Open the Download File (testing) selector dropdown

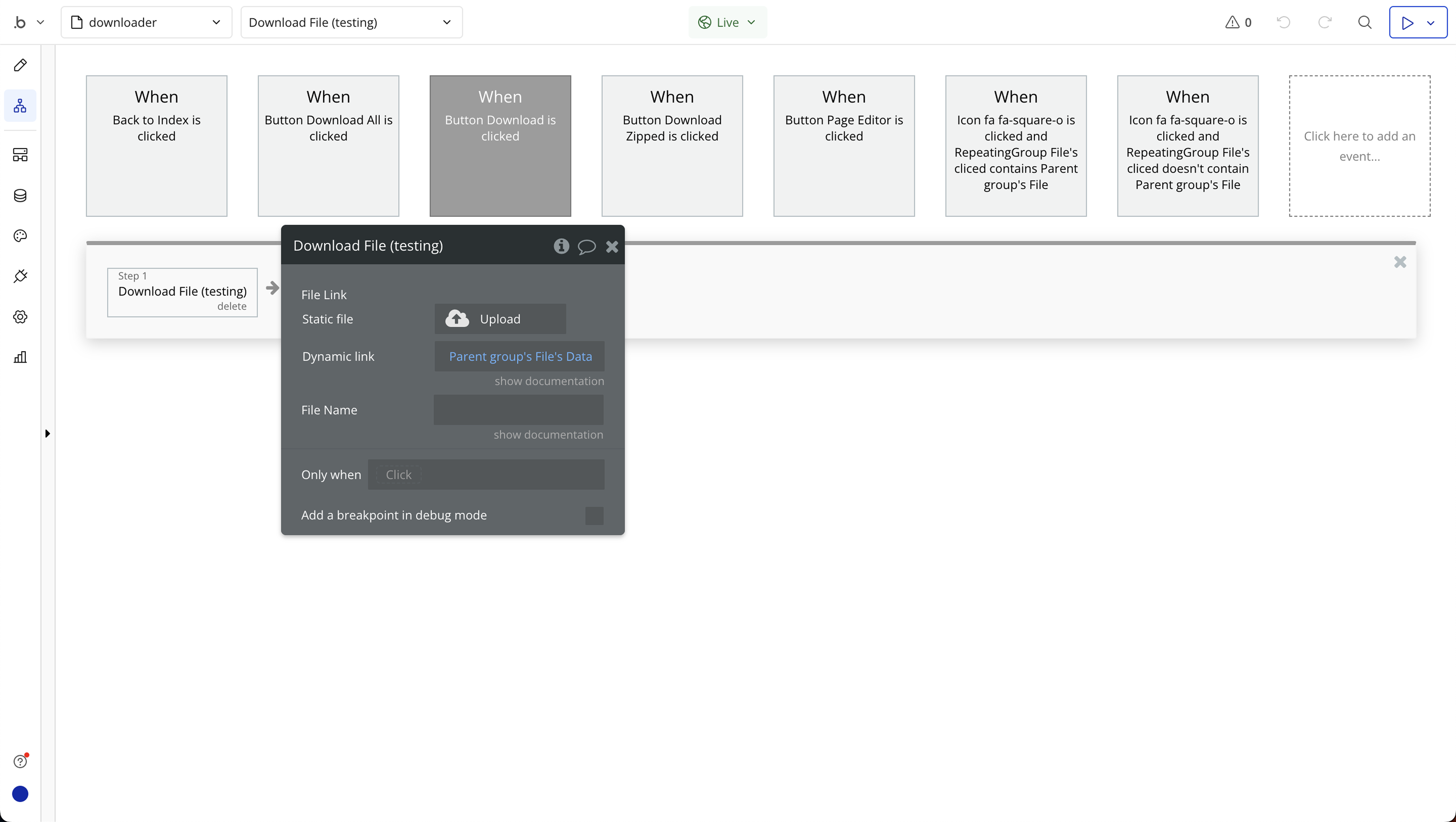click(x=351, y=23)
